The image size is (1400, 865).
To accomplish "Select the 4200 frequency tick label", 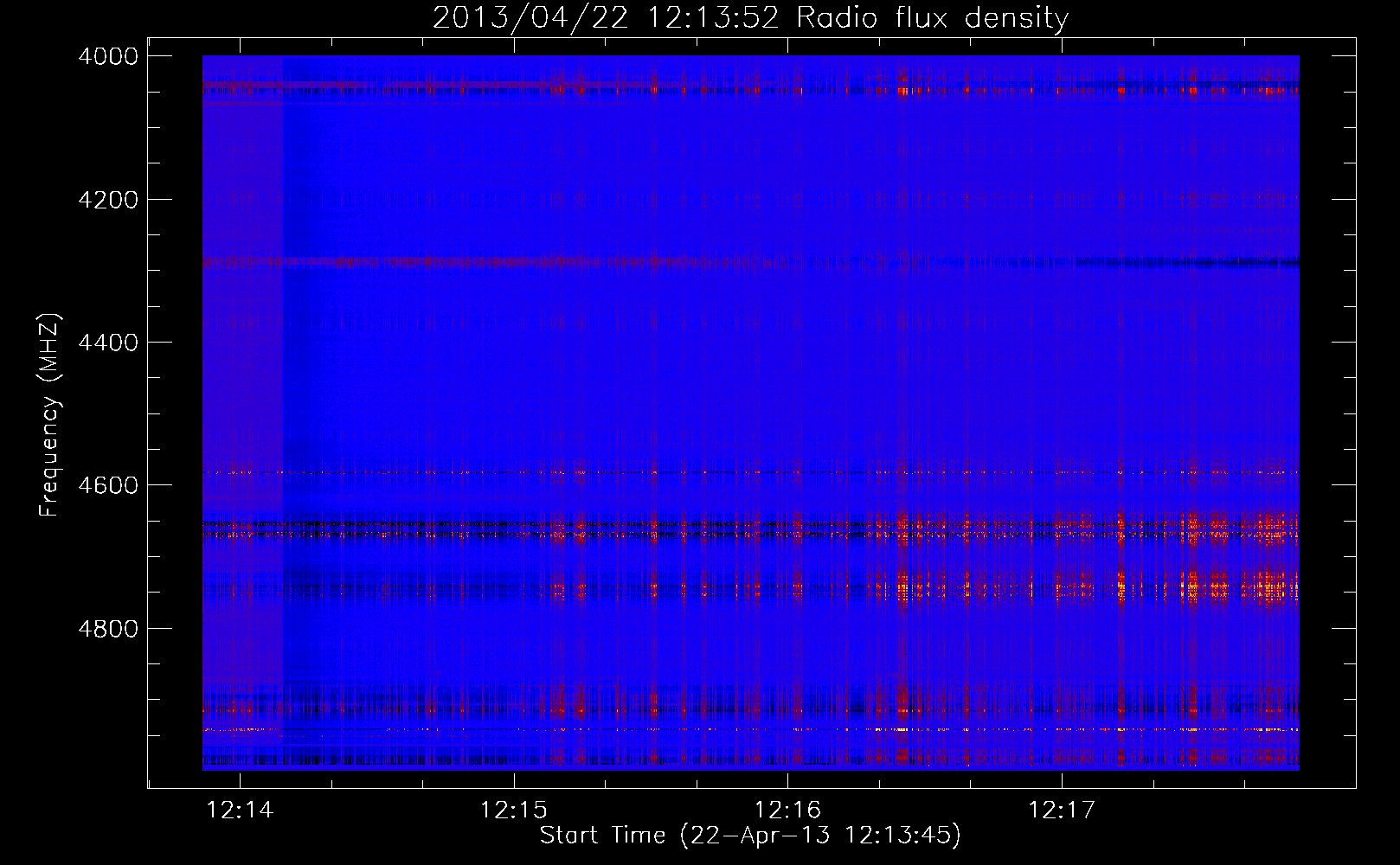I will pyautogui.click(x=108, y=200).
